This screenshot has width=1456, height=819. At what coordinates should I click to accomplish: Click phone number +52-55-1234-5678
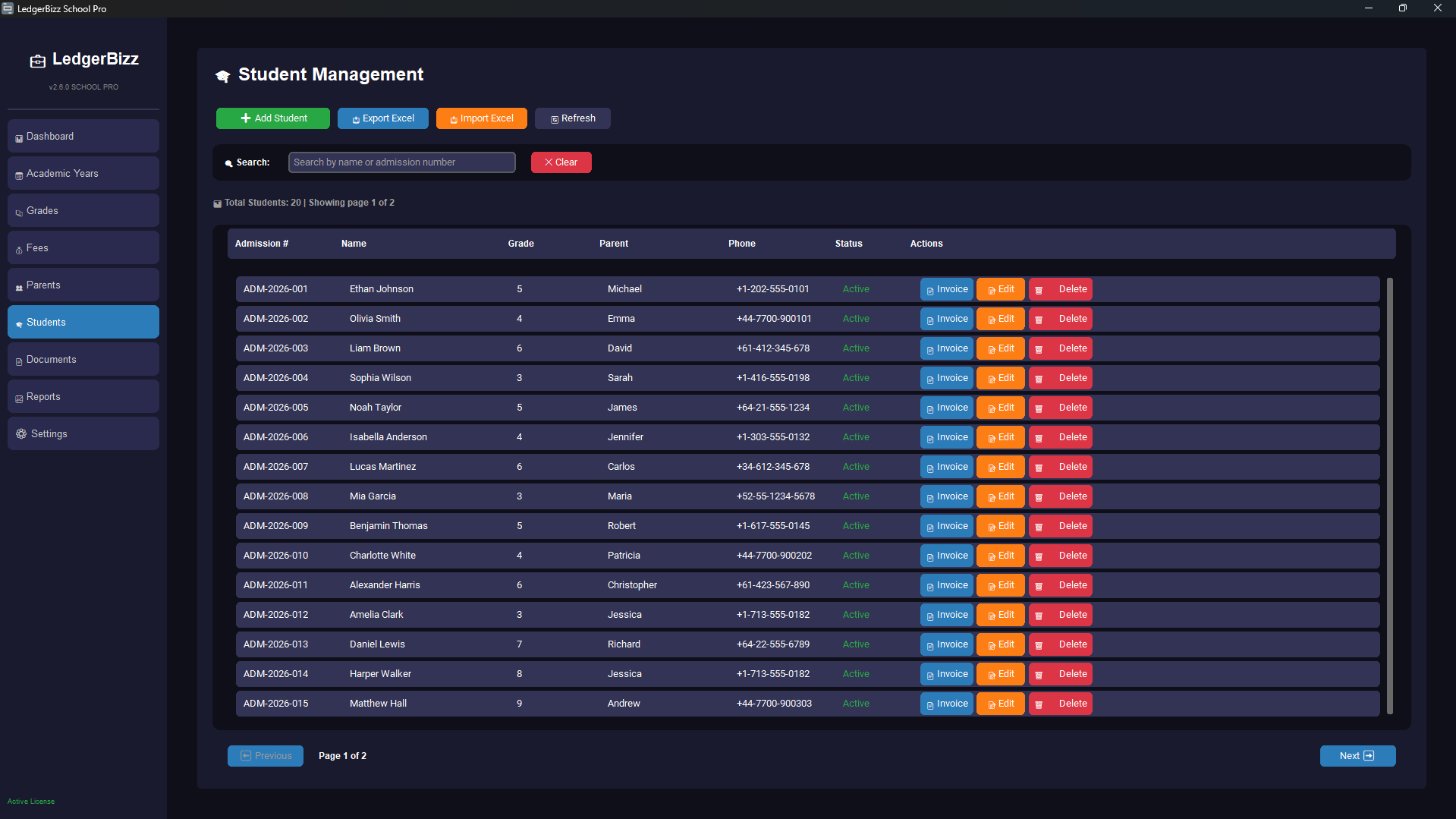click(775, 496)
